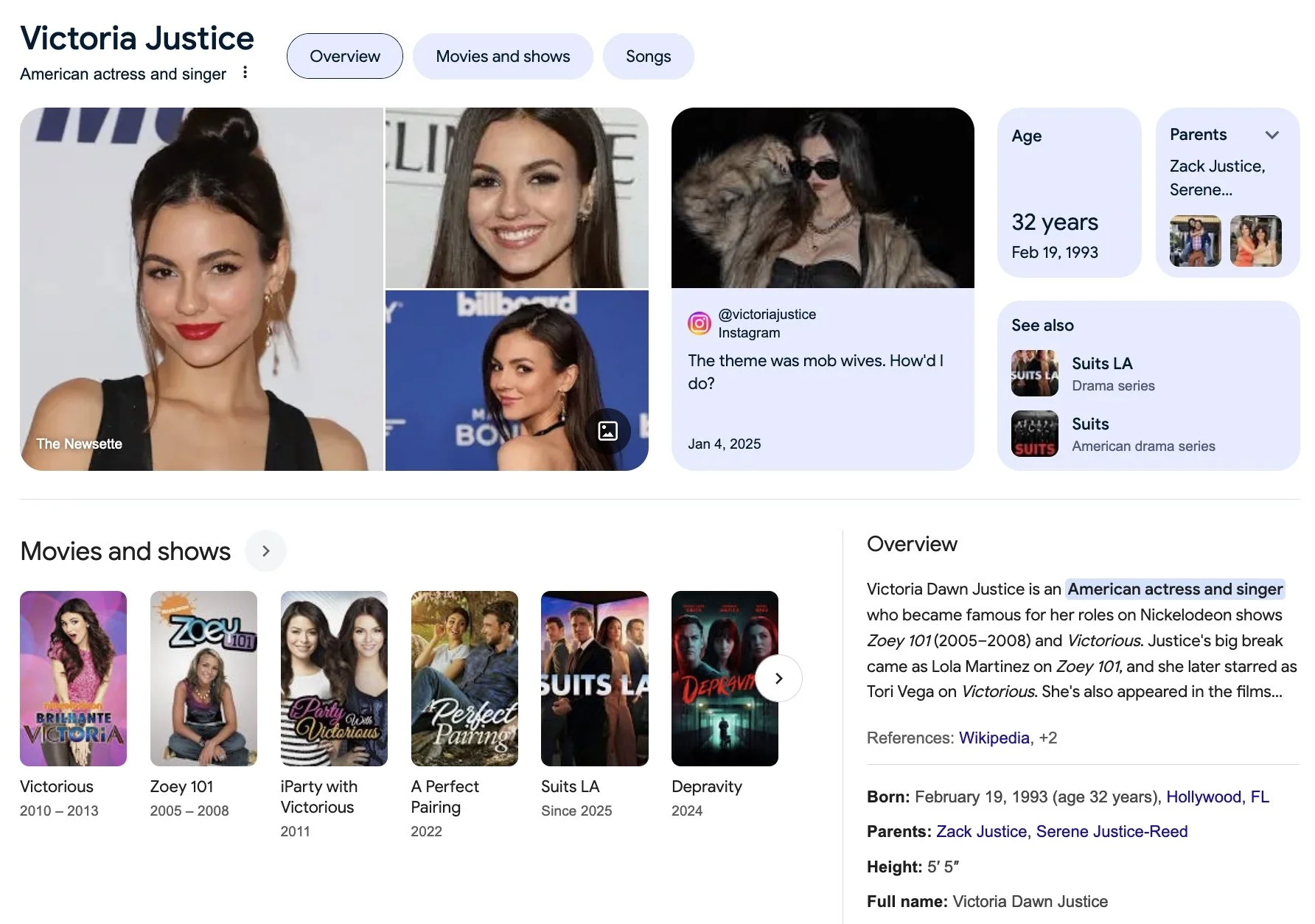
Task: Click the Suits LA icon in See also
Action: [x=1034, y=374]
